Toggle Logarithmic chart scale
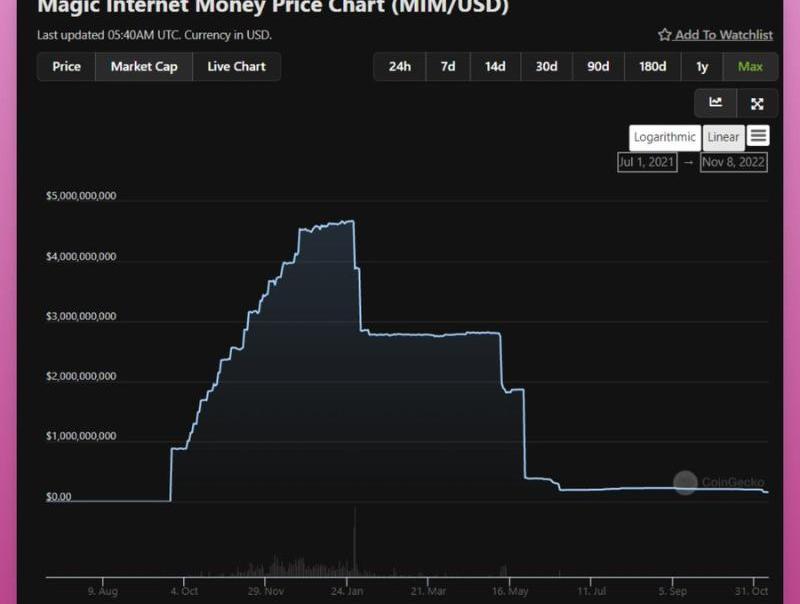800x604 pixels. click(x=665, y=137)
